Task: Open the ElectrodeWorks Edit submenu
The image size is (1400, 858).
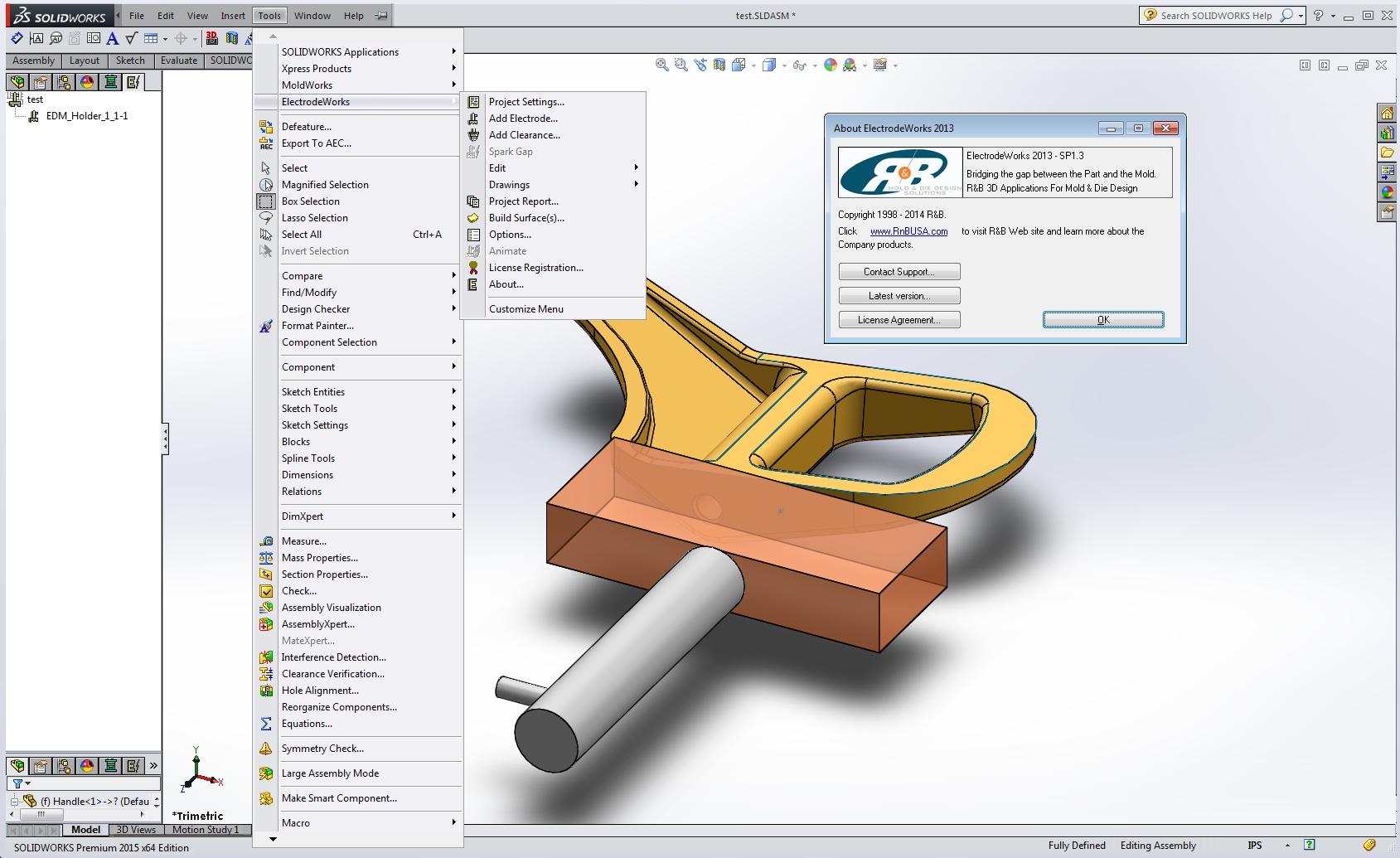Action: [553, 168]
